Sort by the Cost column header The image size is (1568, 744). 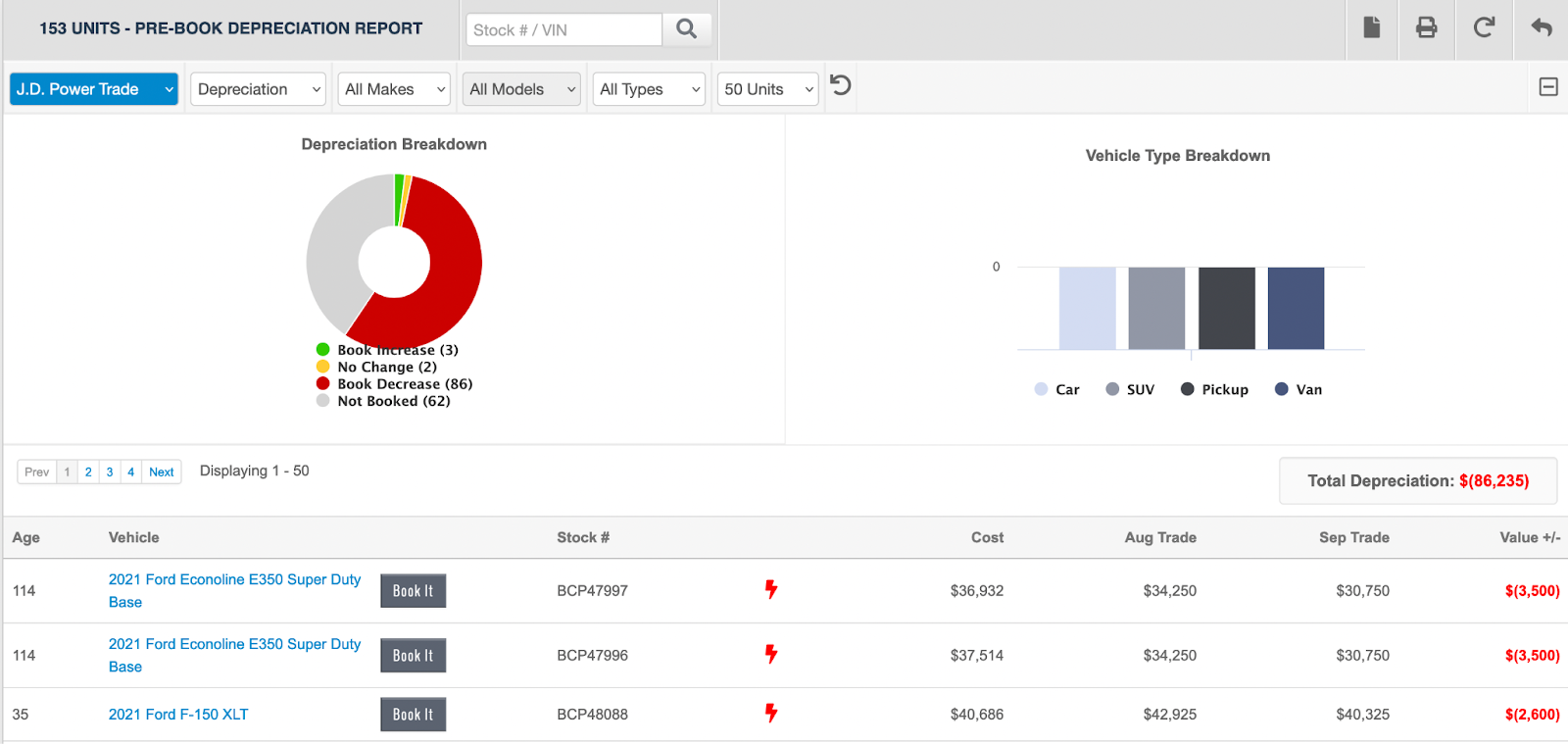click(987, 537)
